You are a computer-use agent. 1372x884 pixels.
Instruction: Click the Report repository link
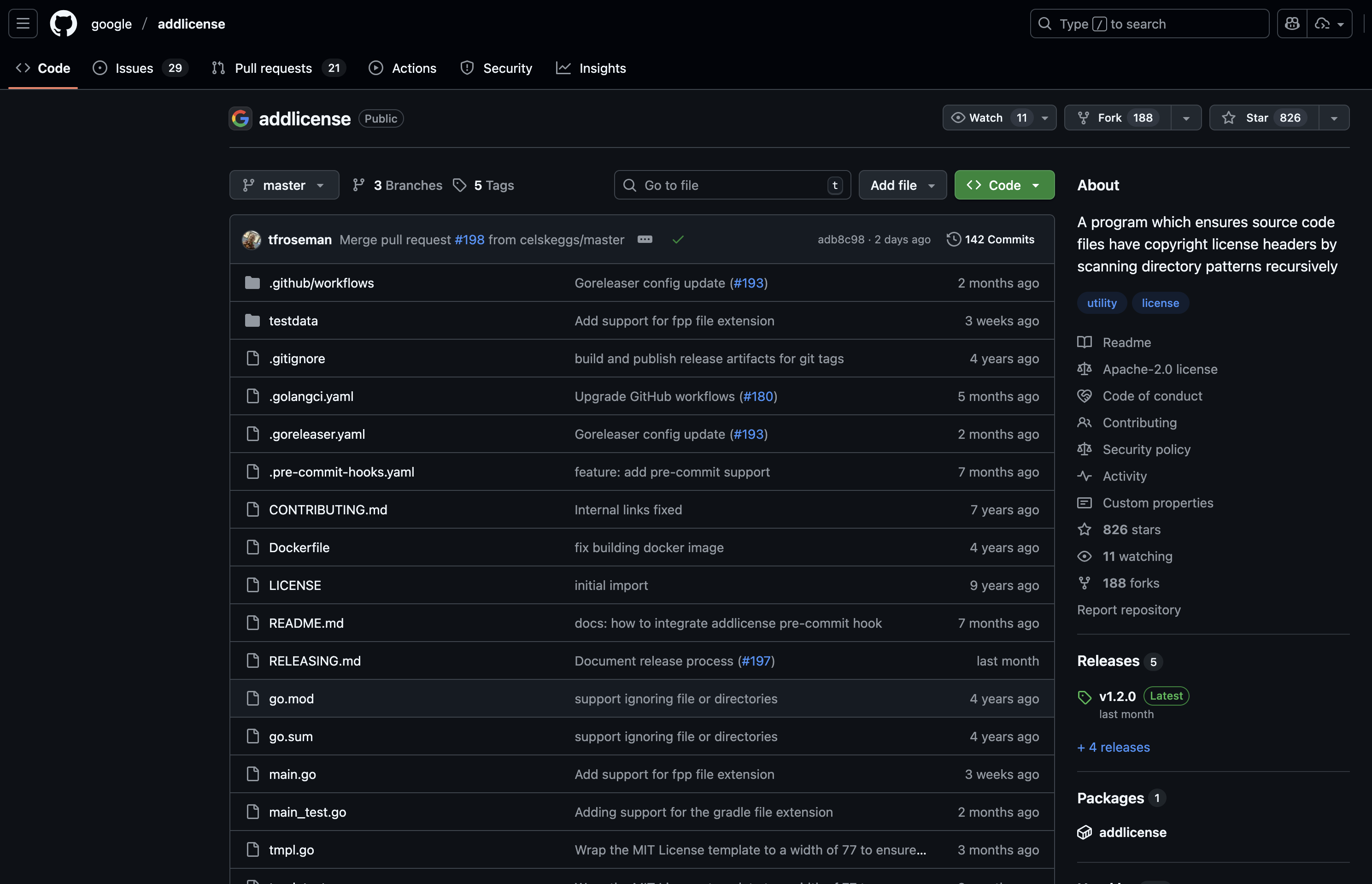pyautogui.click(x=1129, y=610)
